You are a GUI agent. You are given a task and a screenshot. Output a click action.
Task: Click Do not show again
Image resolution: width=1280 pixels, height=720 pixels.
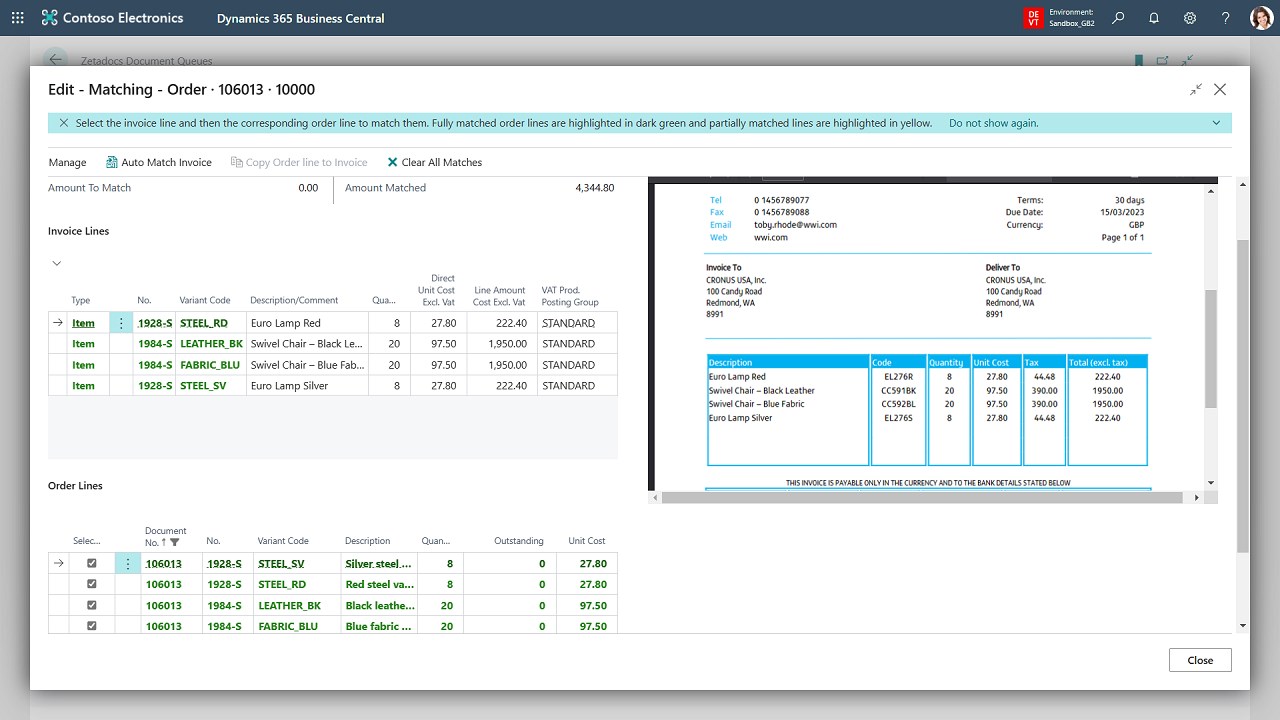coord(994,123)
